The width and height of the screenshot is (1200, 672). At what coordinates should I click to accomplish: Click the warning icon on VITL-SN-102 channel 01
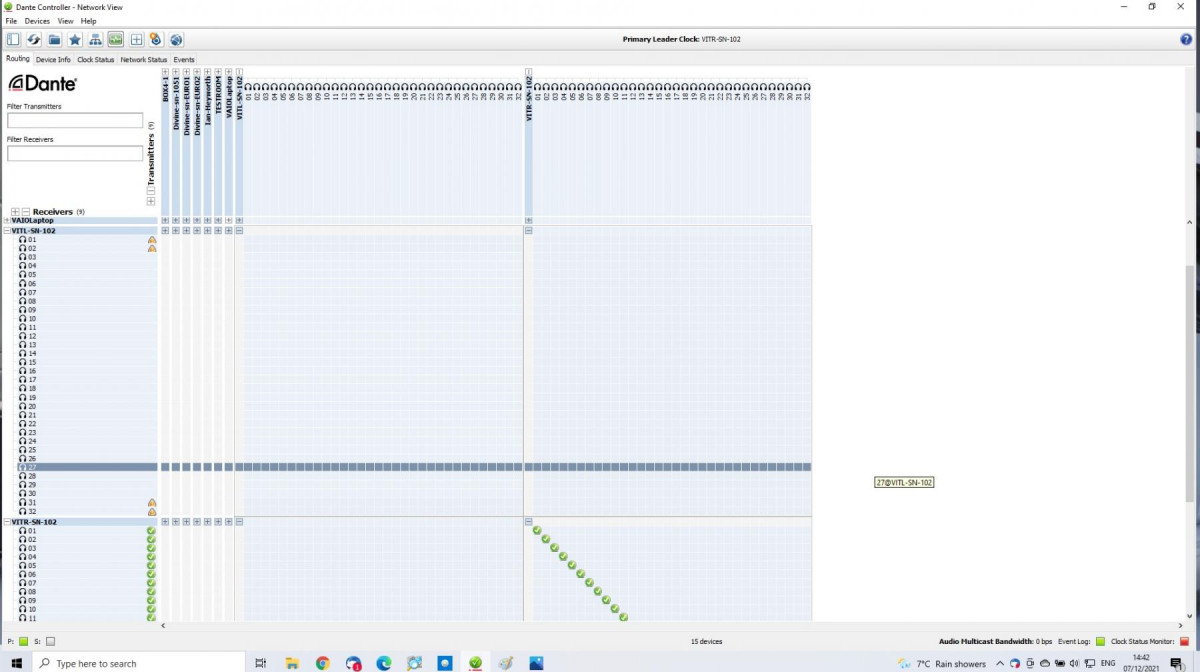click(152, 240)
